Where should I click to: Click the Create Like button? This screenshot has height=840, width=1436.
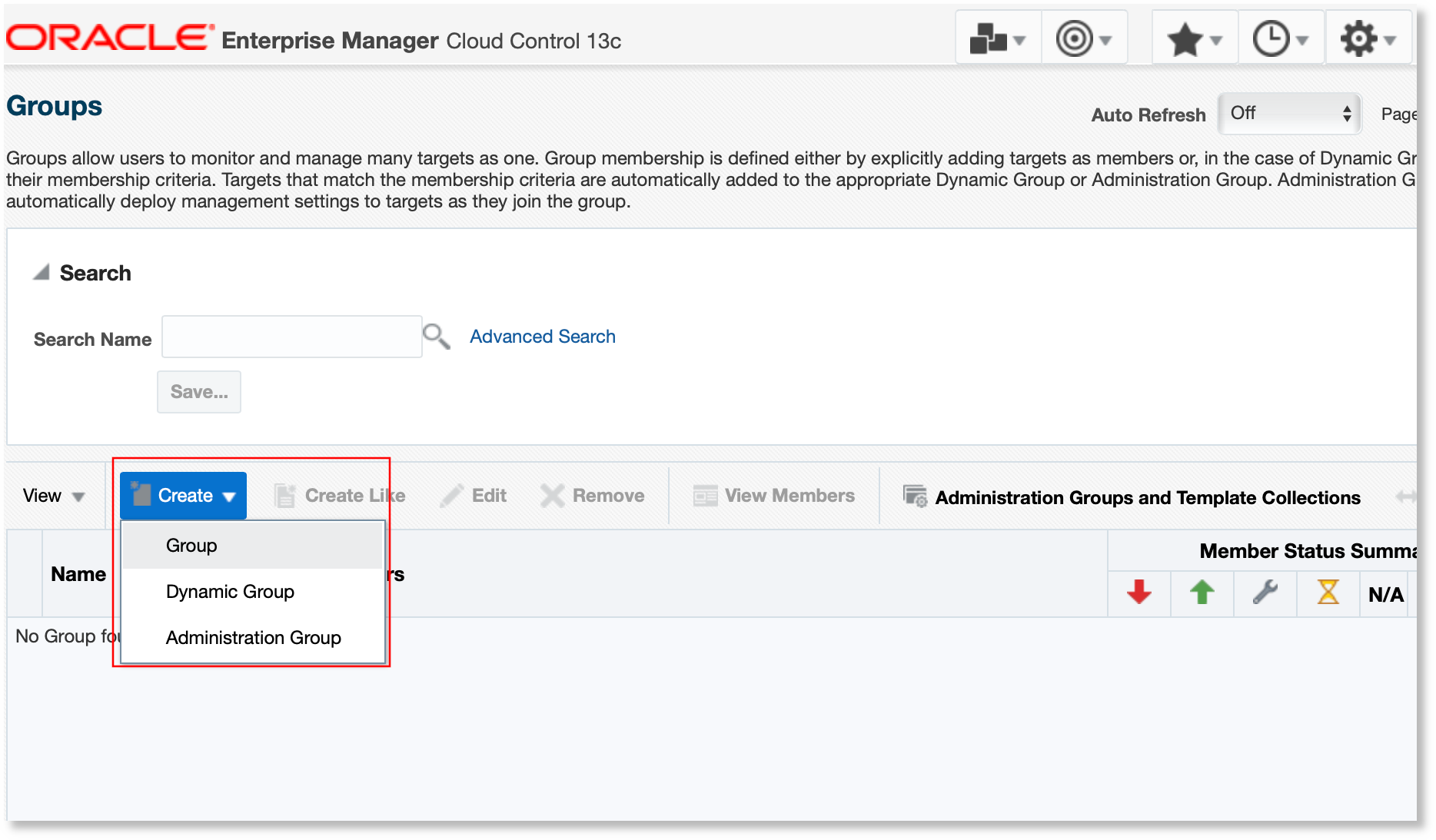(x=339, y=496)
